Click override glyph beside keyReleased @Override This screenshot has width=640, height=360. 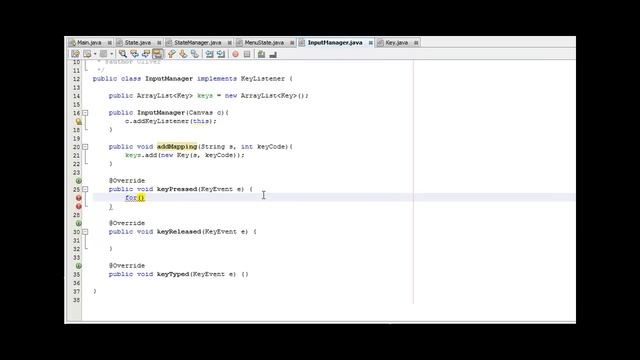pyautogui.click(x=78, y=223)
